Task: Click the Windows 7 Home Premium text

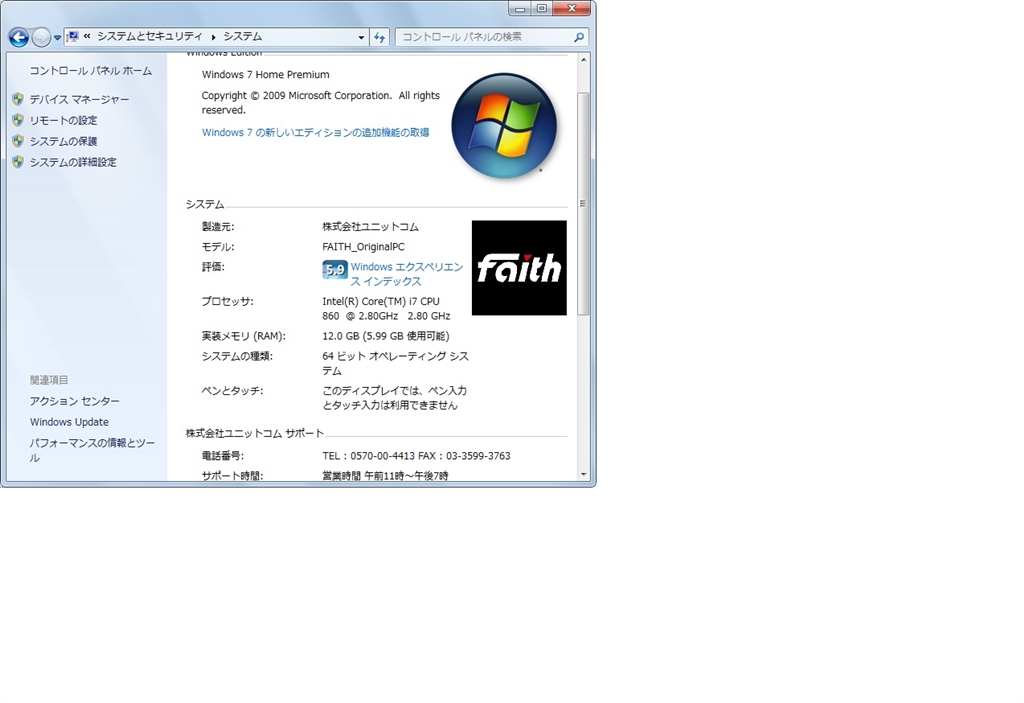Action: [x=265, y=74]
